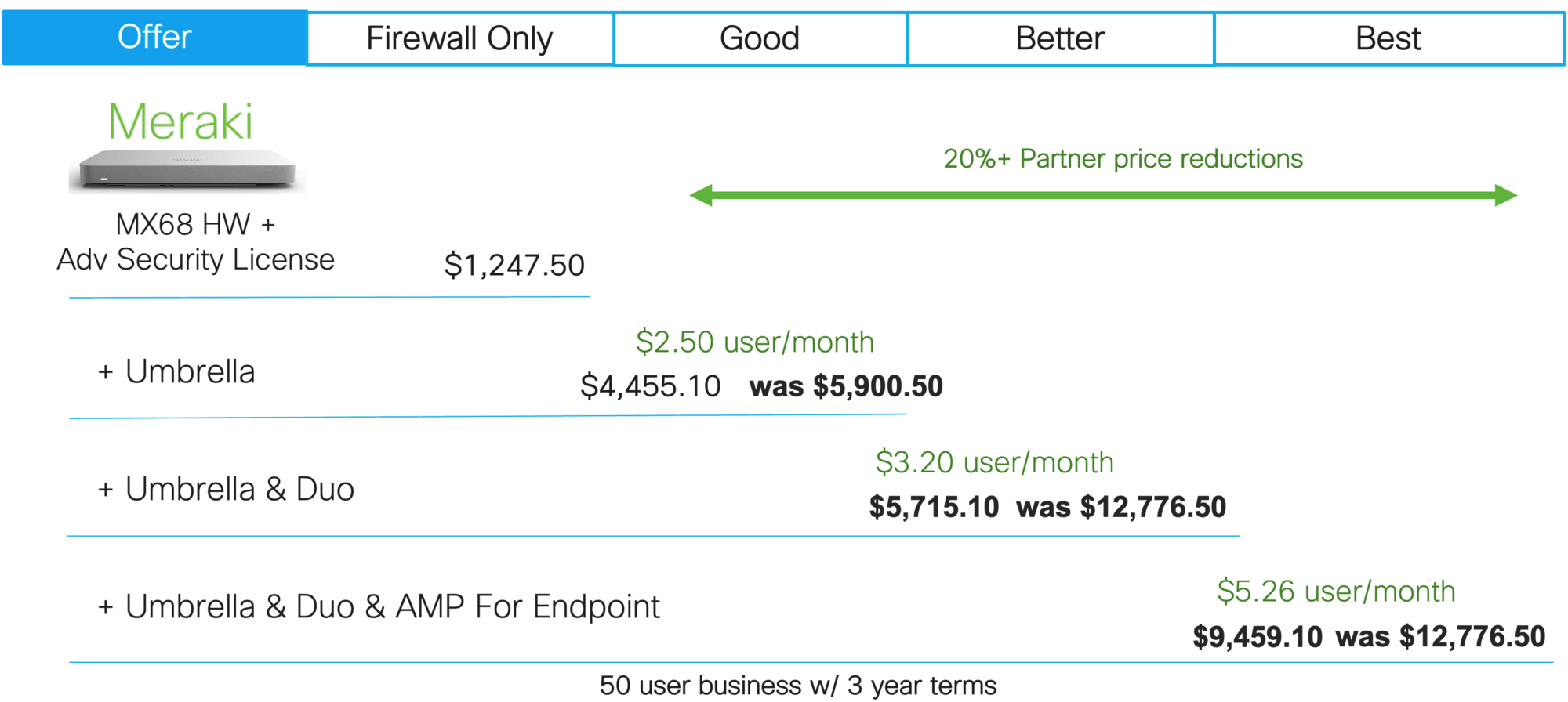The image size is (1568, 702).
Task: Click MX68 HW + Adv Security License label
Action: click(196, 242)
